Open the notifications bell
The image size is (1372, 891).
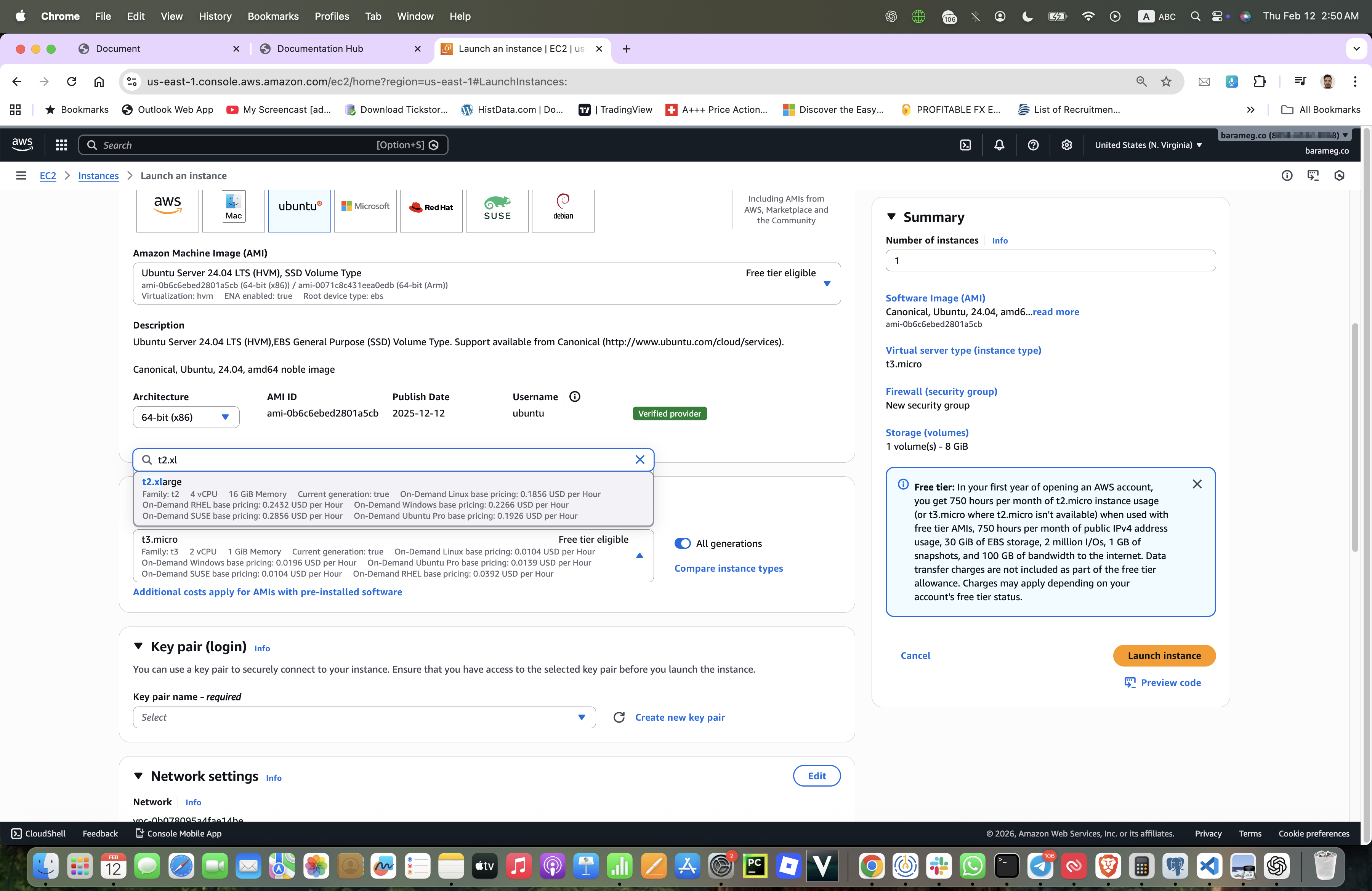(999, 145)
